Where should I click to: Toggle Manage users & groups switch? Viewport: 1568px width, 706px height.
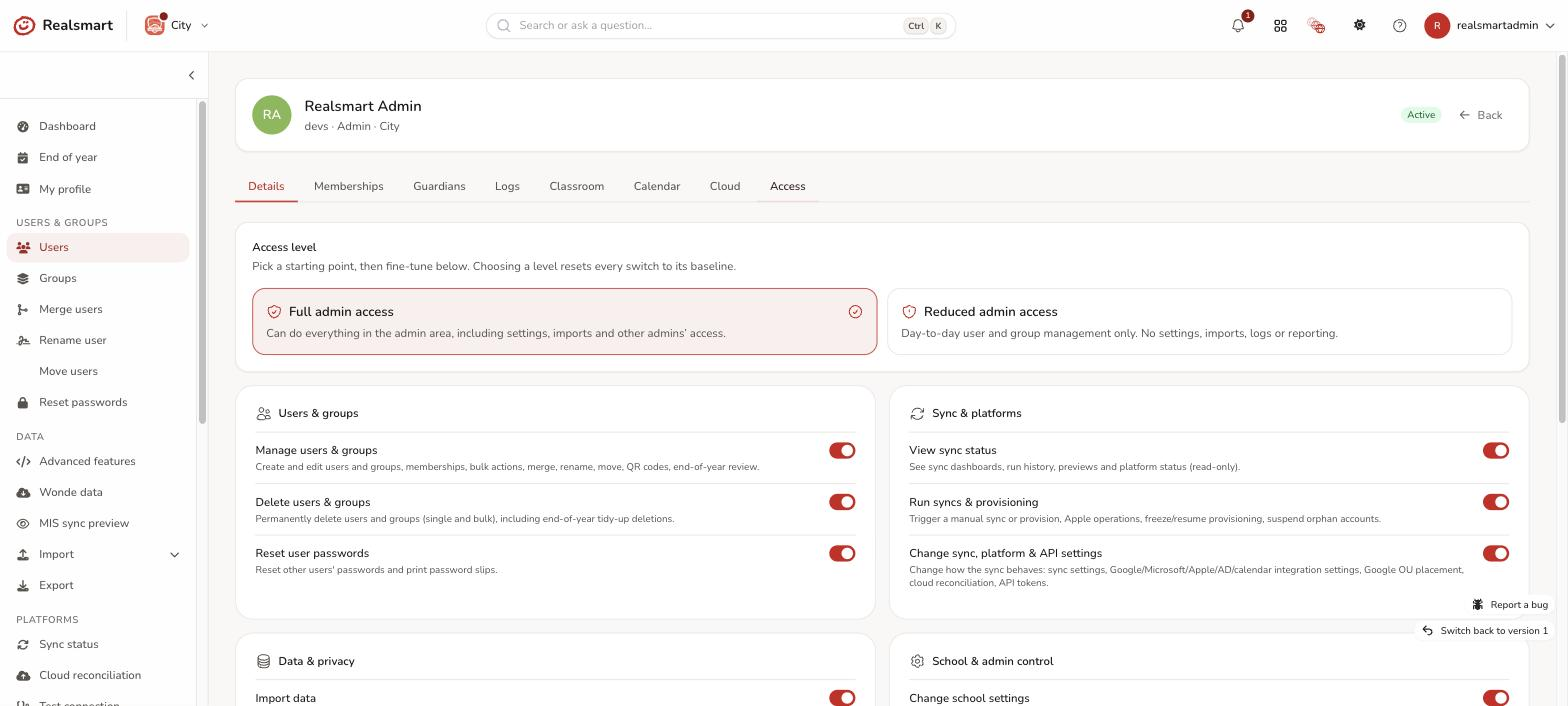842,450
